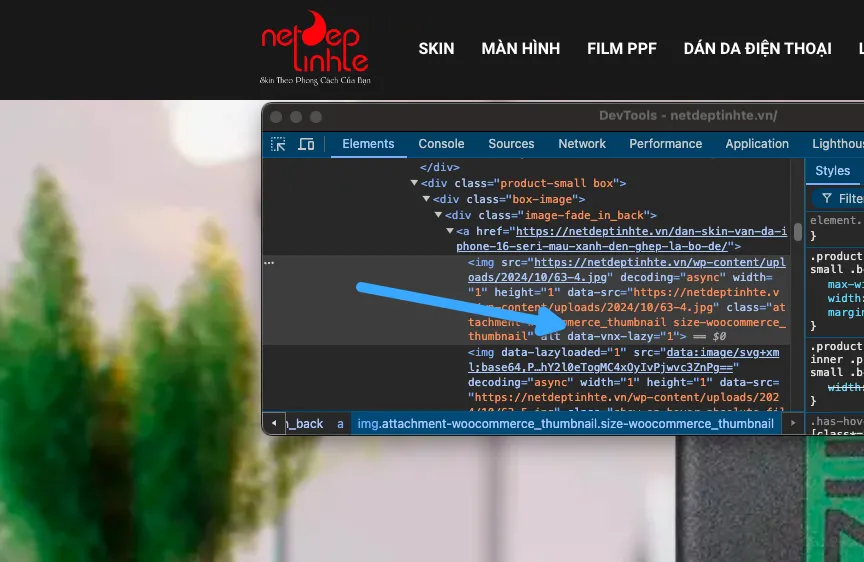The height and width of the screenshot is (562, 864).
Task: Switch to the Console tab
Action: (441, 144)
